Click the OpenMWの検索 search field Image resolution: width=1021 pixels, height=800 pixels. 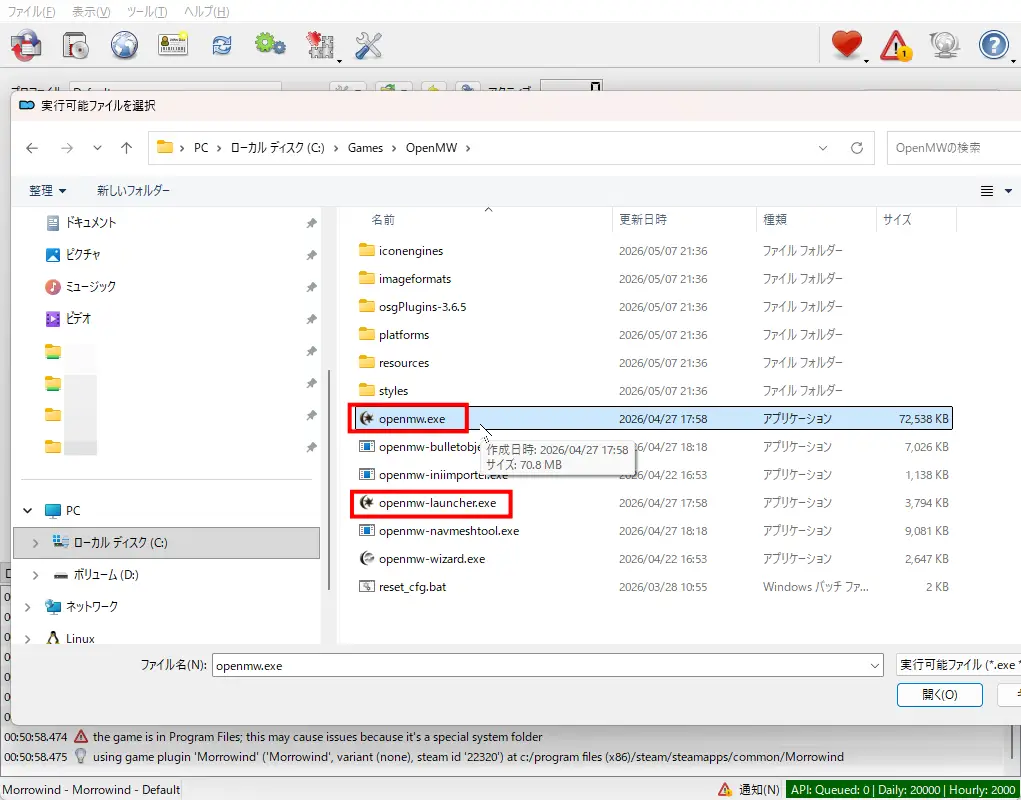coord(954,148)
